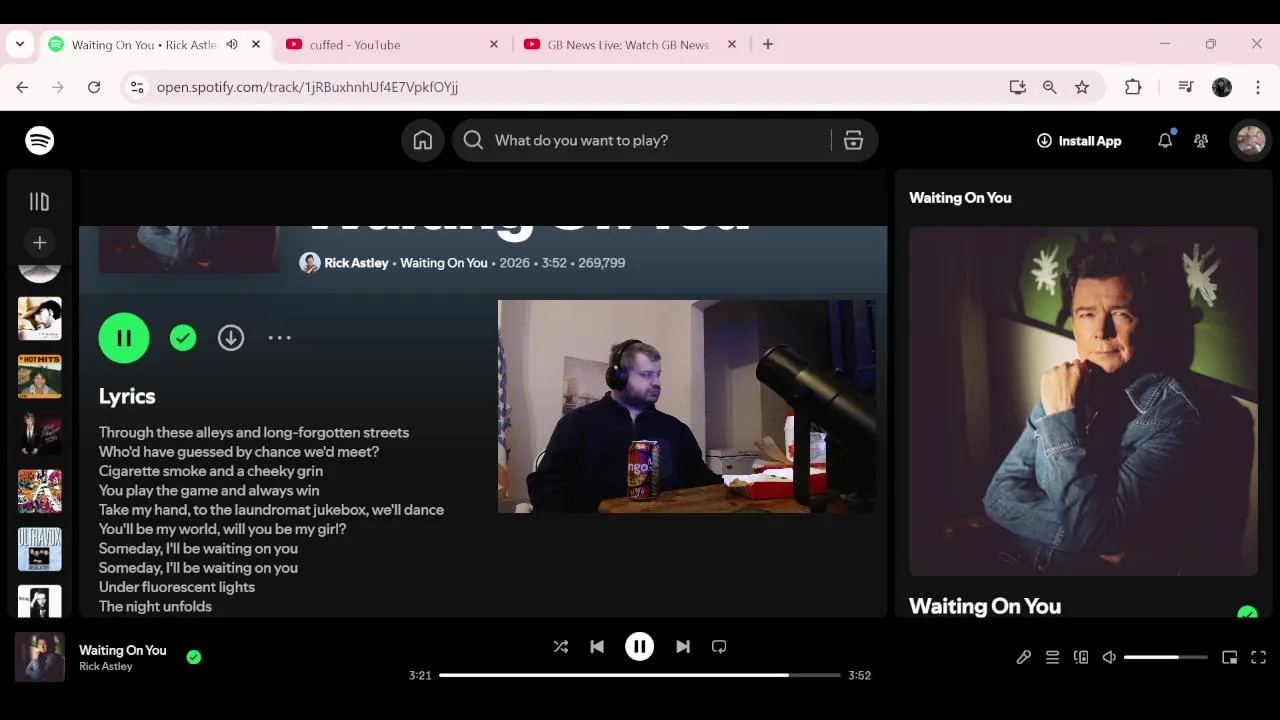Toggle liked checkmark in now-playing bar

point(194,657)
